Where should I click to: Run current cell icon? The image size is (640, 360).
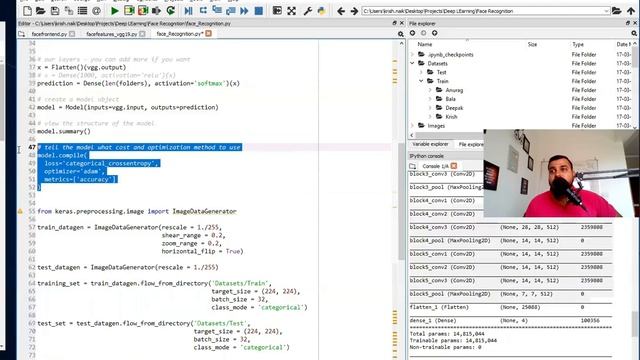[x=129, y=11]
